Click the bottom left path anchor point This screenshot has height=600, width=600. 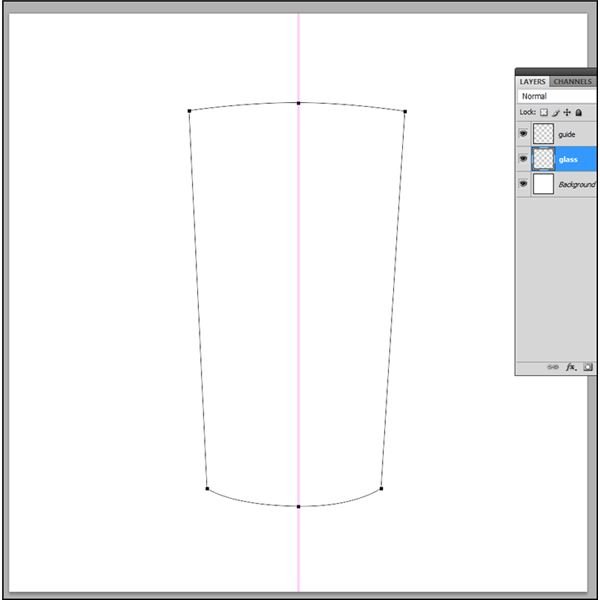tap(207, 489)
